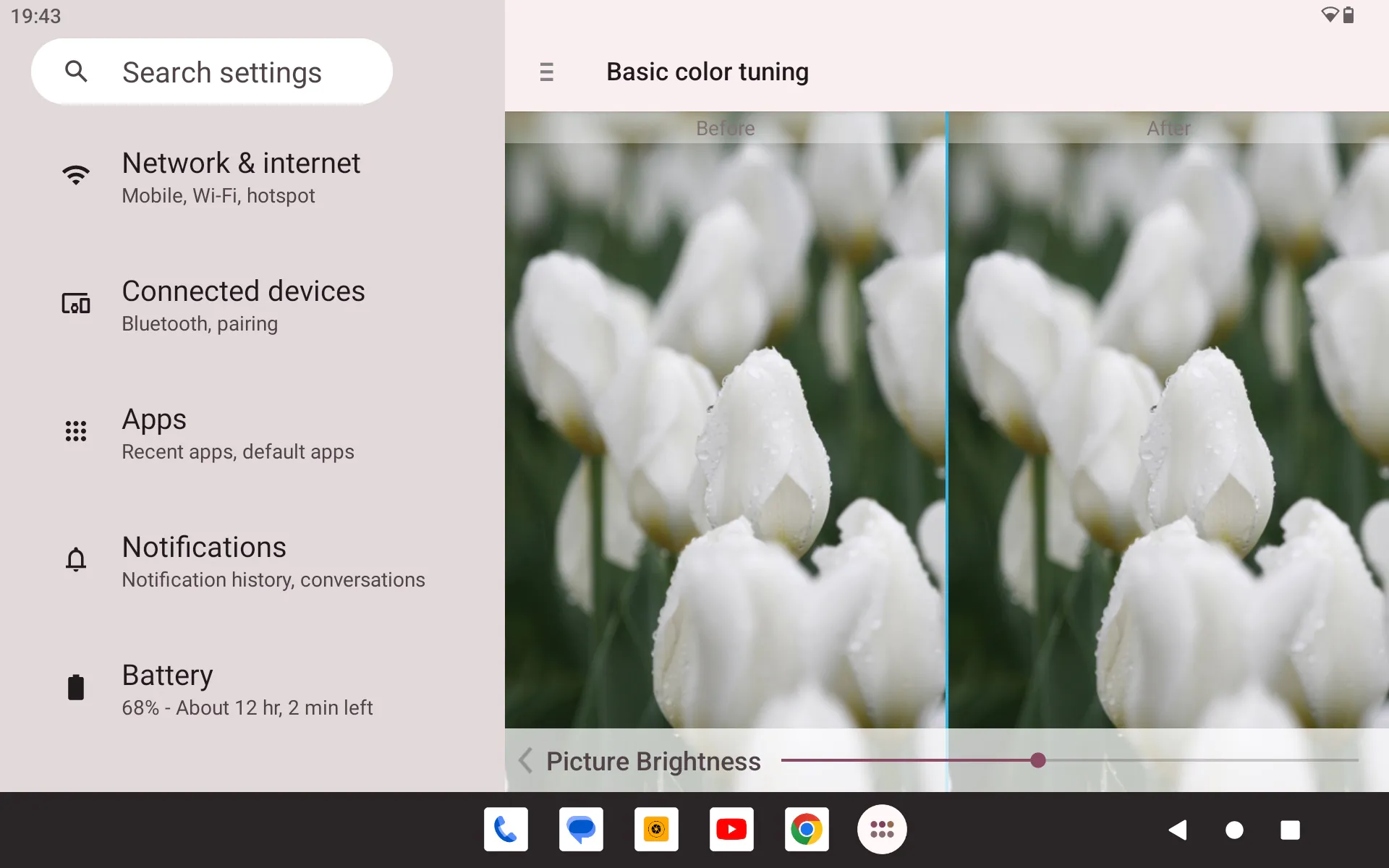Click "Recent apps, default apps" subtitle

point(238,452)
